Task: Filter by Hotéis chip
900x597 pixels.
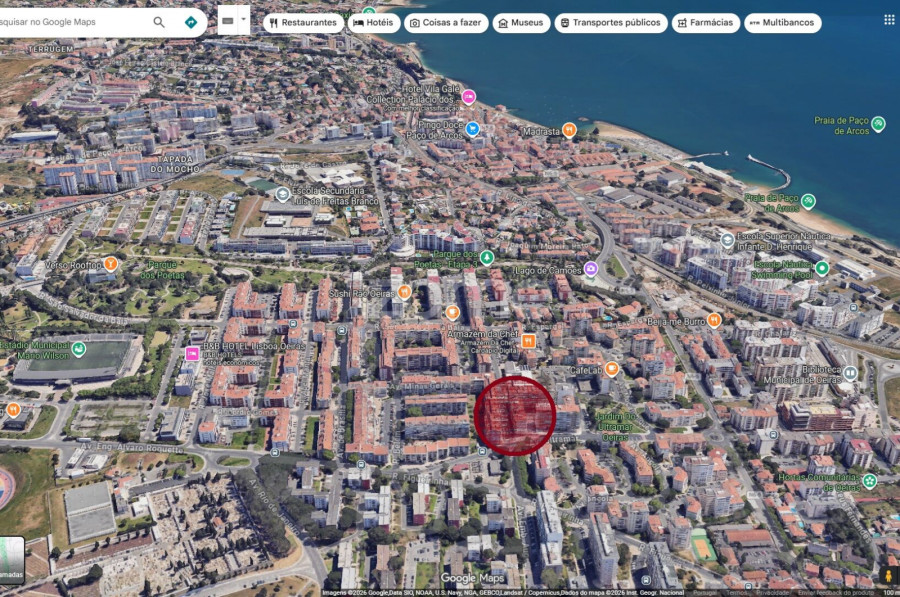Action: click(373, 23)
